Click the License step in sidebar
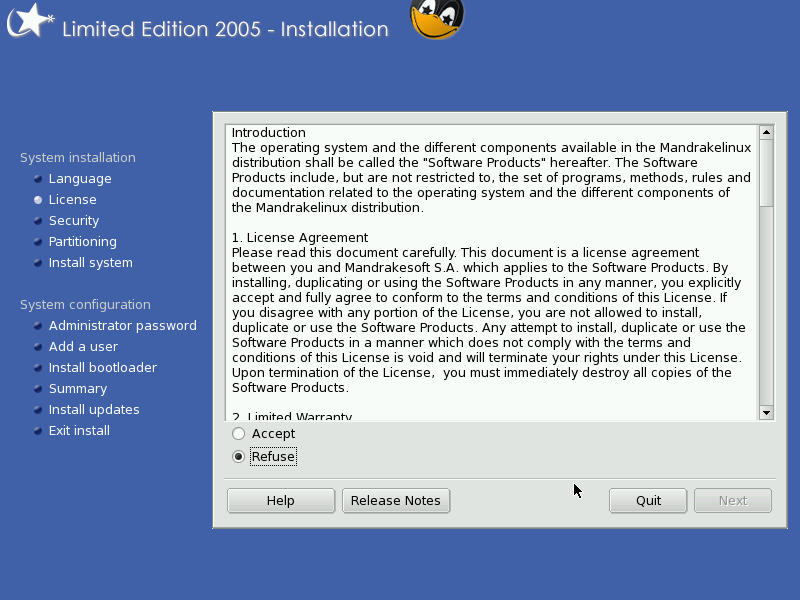The image size is (800, 600). (x=72, y=199)
